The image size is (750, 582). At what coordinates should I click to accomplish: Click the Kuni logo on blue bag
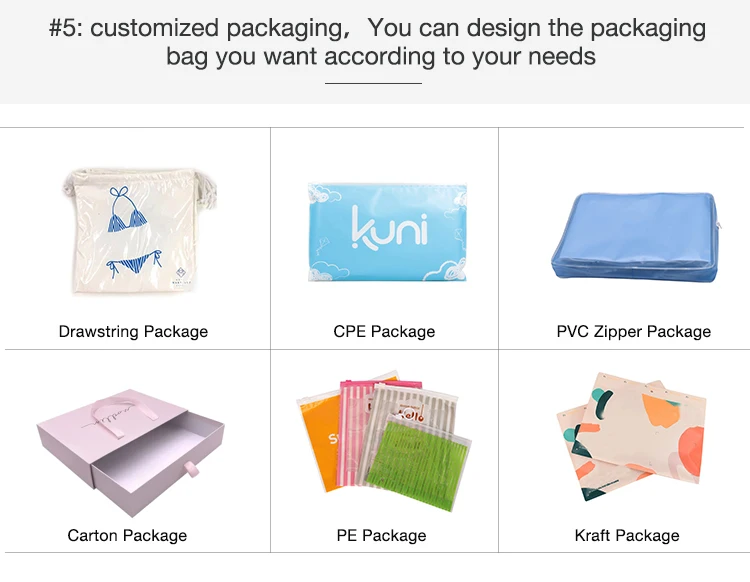click(389, 228)
